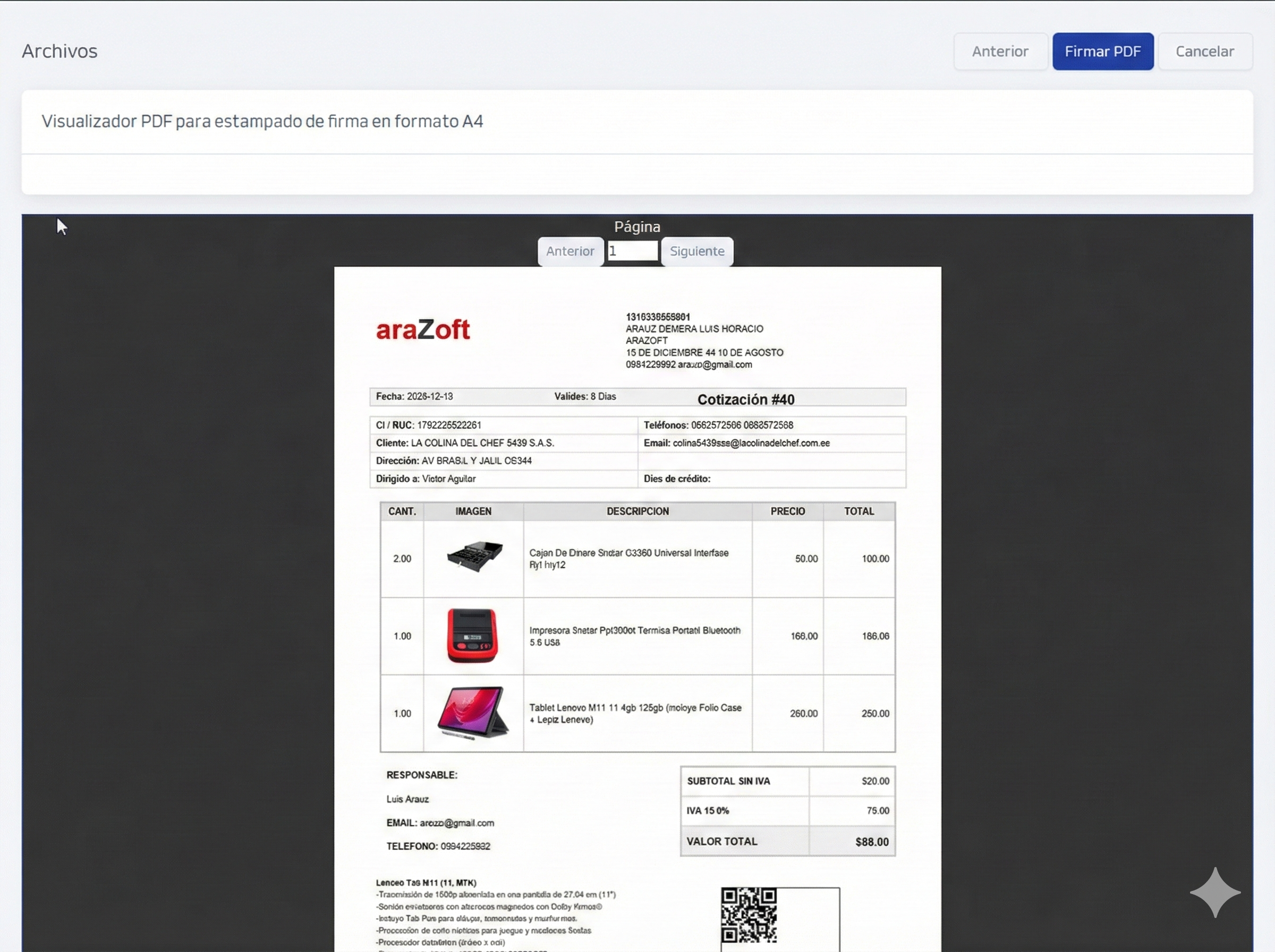The height and width of the screenshot is (952, 1275).
Task: Click the sparkle star icon at bottom right
Action: click(1214, 892)
